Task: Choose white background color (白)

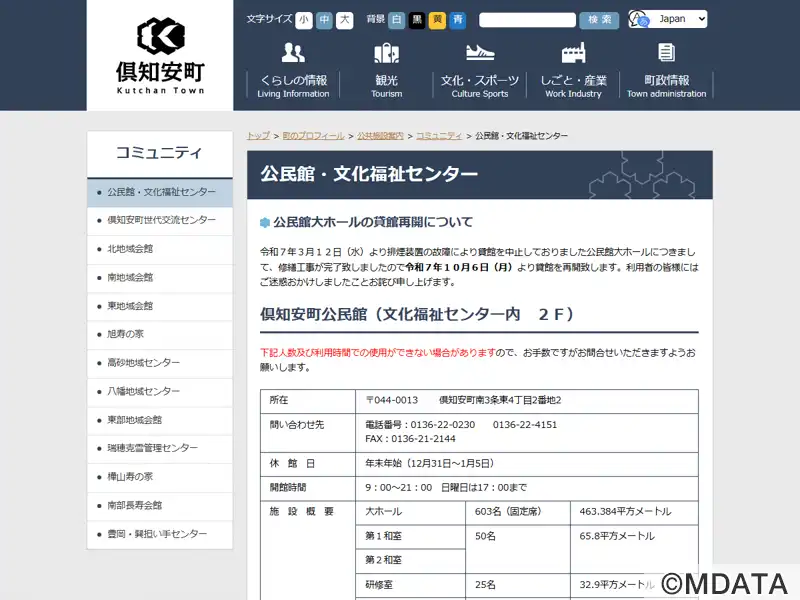Action: tap(396, 20)
